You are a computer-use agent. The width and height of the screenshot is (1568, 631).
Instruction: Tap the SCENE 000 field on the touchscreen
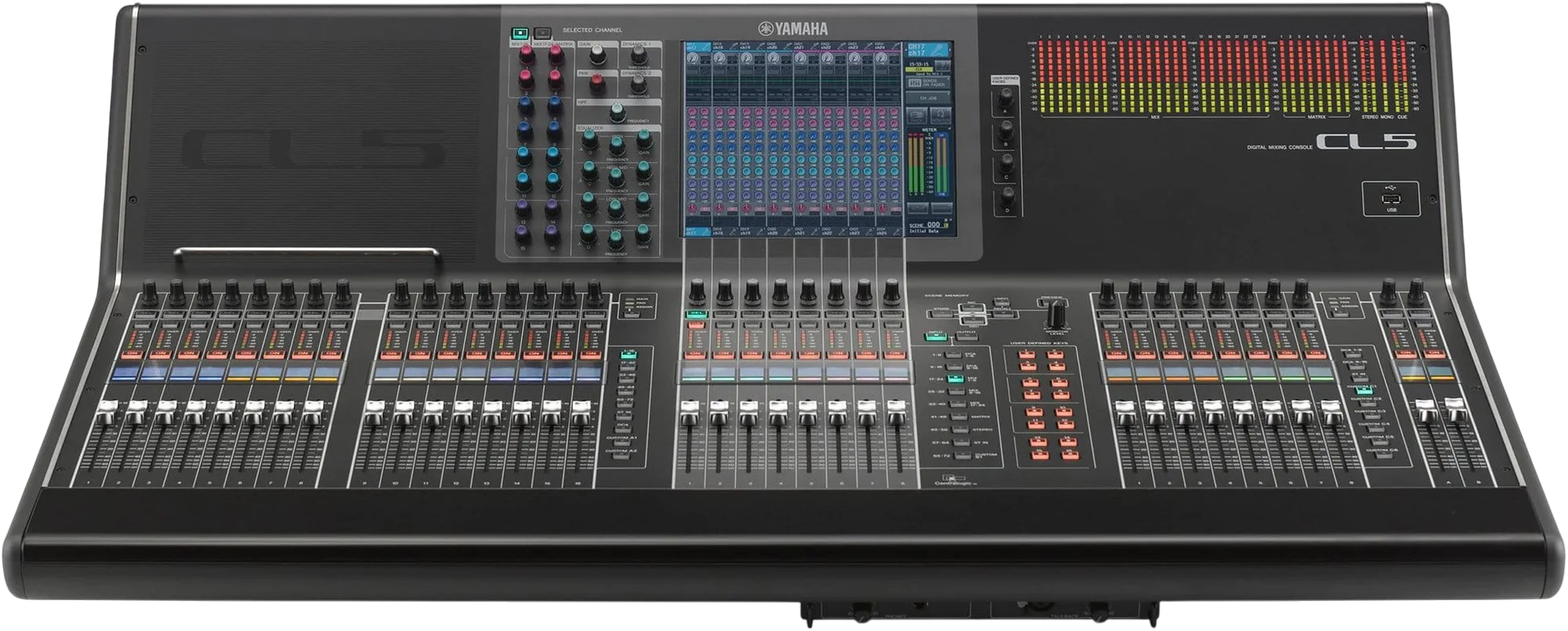930,227
